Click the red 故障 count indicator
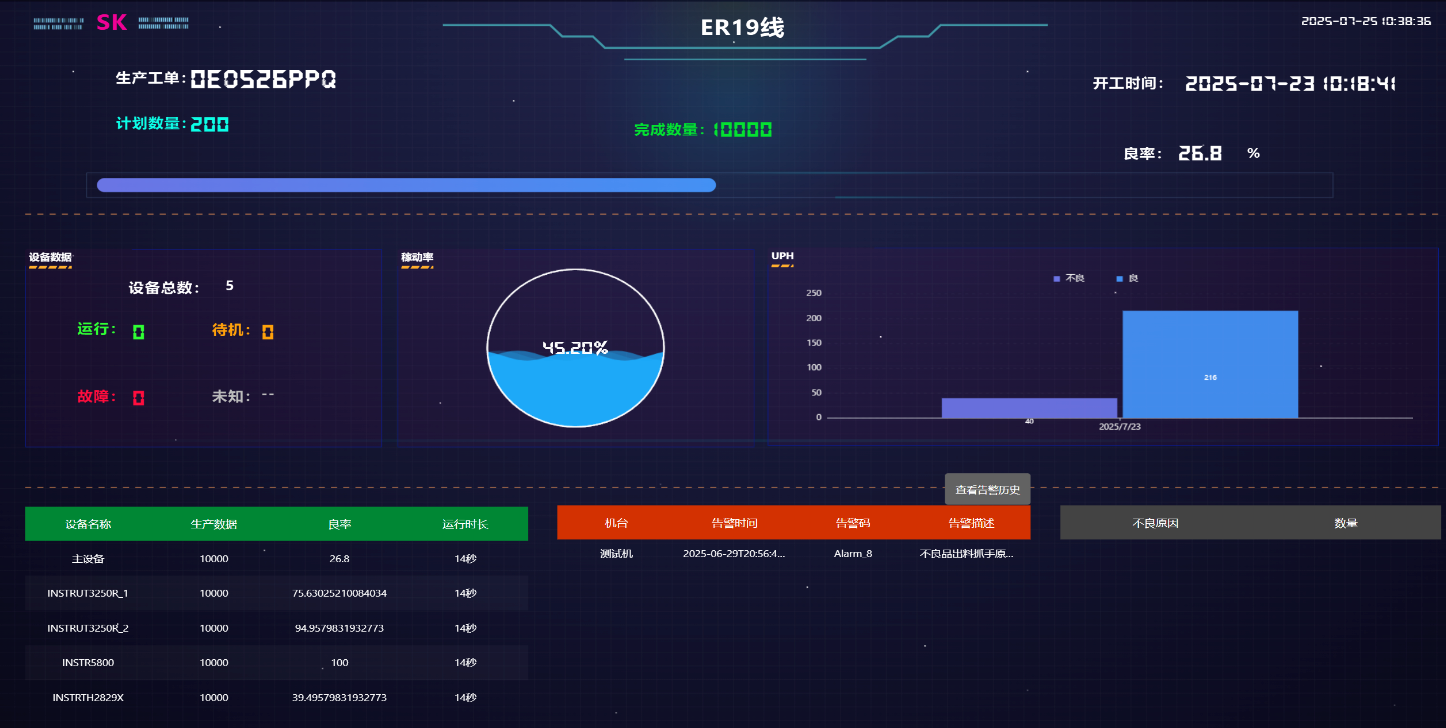Screen dimensions: 1446x728 [x=138, y=398]
